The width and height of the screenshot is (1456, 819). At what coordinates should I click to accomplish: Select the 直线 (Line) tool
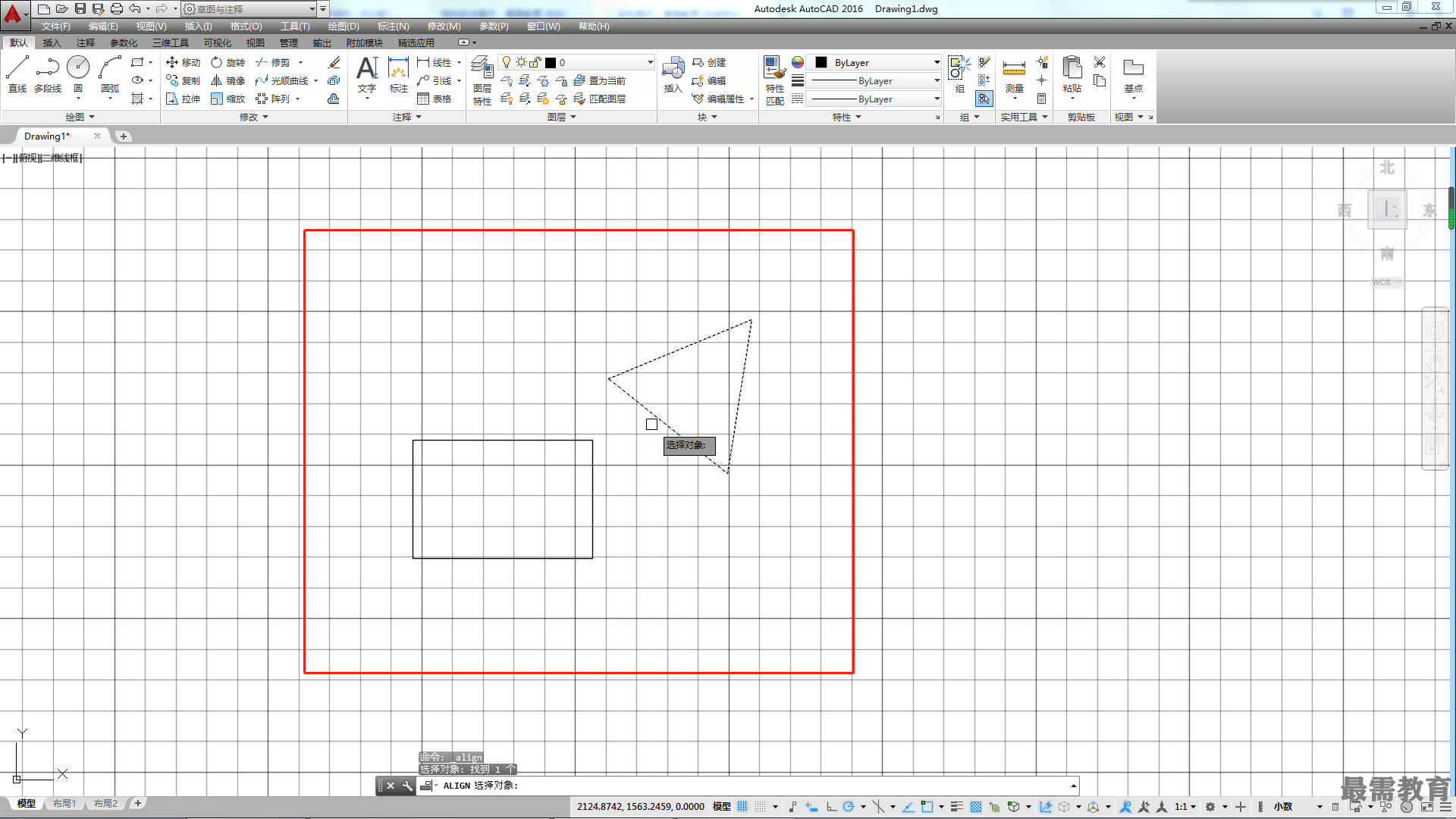[17, 74]
